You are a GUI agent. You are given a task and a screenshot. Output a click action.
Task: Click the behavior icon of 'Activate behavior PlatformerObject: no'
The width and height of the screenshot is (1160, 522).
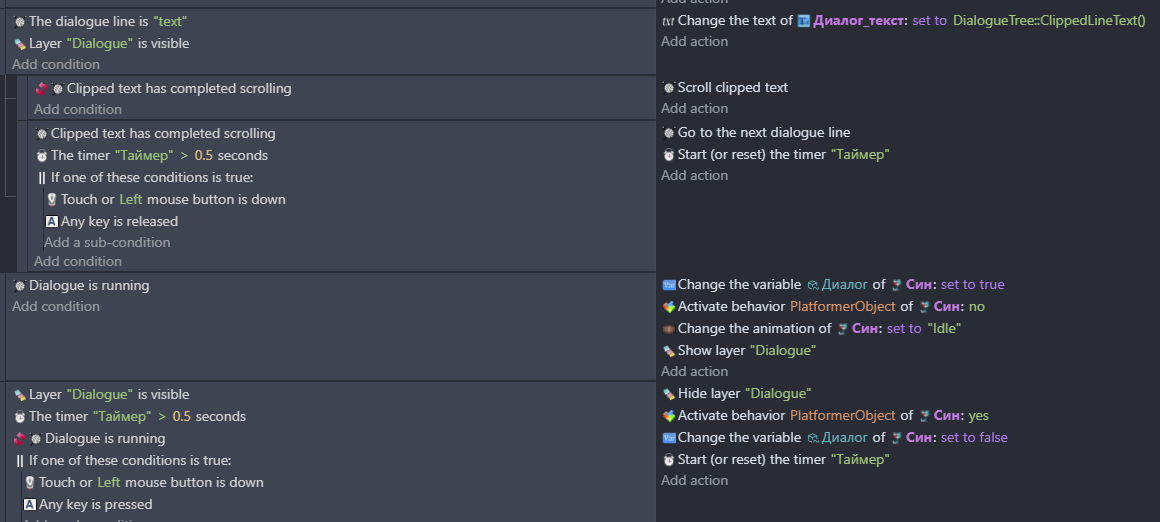[x=668, y=307]
